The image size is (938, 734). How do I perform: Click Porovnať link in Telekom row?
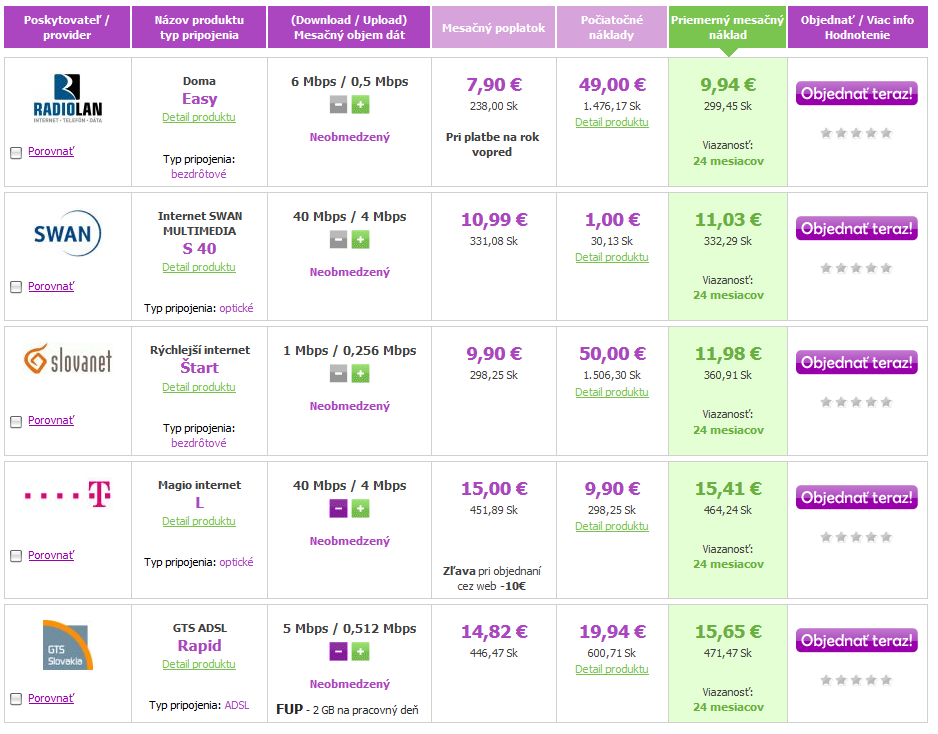coord(51,555)
